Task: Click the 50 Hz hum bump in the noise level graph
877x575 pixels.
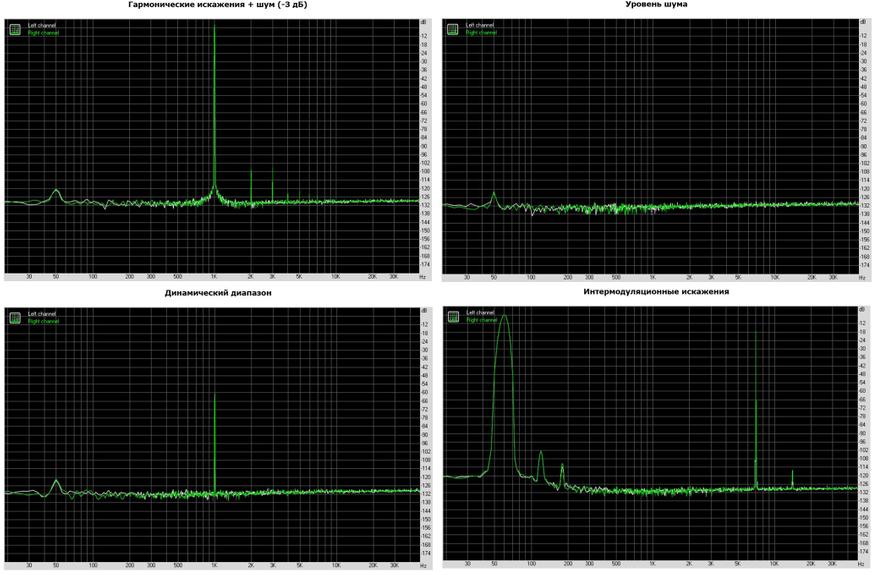Action: (494, 197)
